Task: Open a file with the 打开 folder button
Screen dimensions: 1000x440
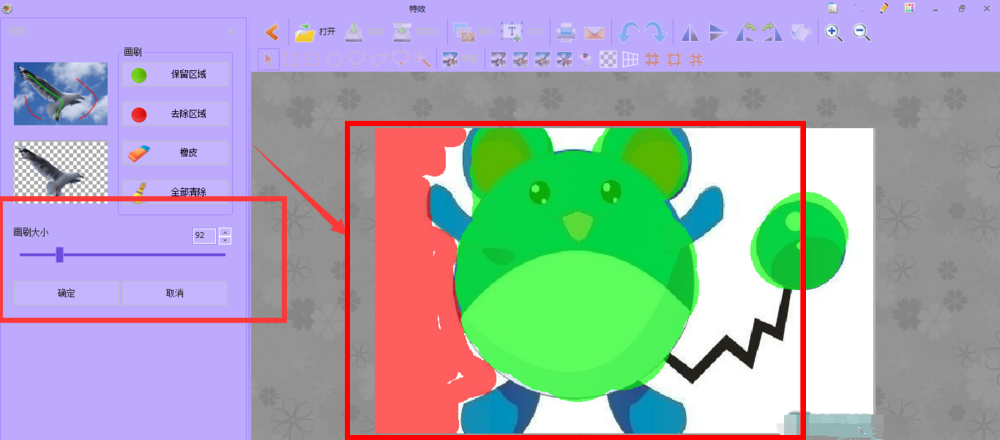Action: pos(315,32)
